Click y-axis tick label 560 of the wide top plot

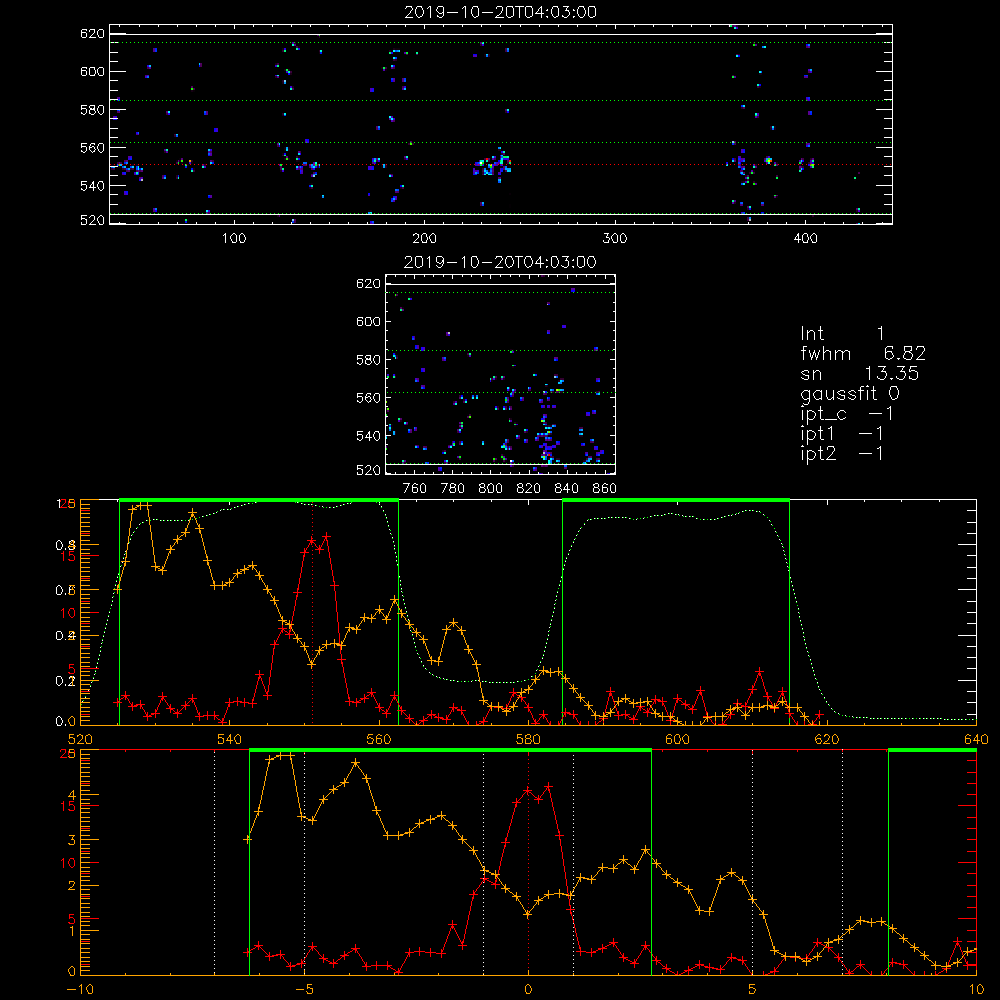pyautogui.click(x=92, y=148)
